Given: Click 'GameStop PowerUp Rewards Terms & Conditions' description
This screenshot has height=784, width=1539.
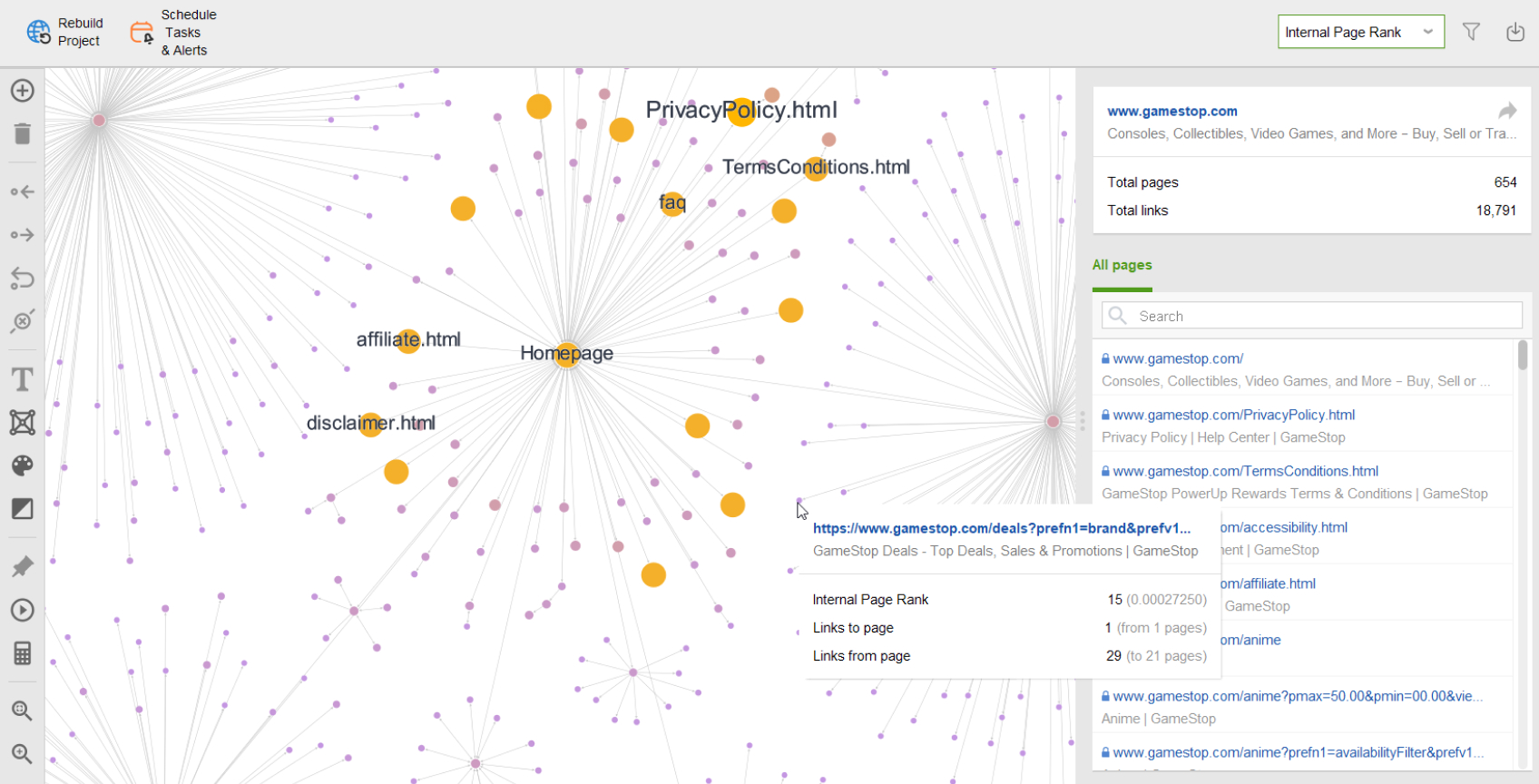Looking at the screenshot, I should click(1295, 494).
